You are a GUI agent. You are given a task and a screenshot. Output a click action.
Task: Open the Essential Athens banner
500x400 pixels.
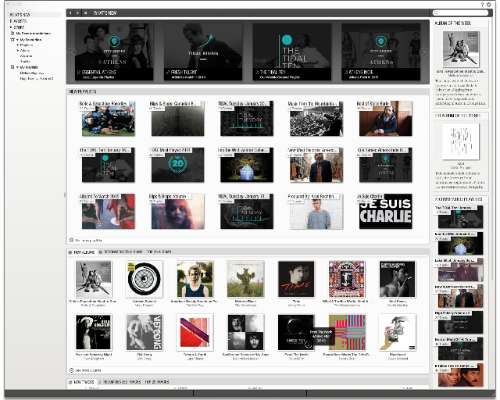click(114, 52)
